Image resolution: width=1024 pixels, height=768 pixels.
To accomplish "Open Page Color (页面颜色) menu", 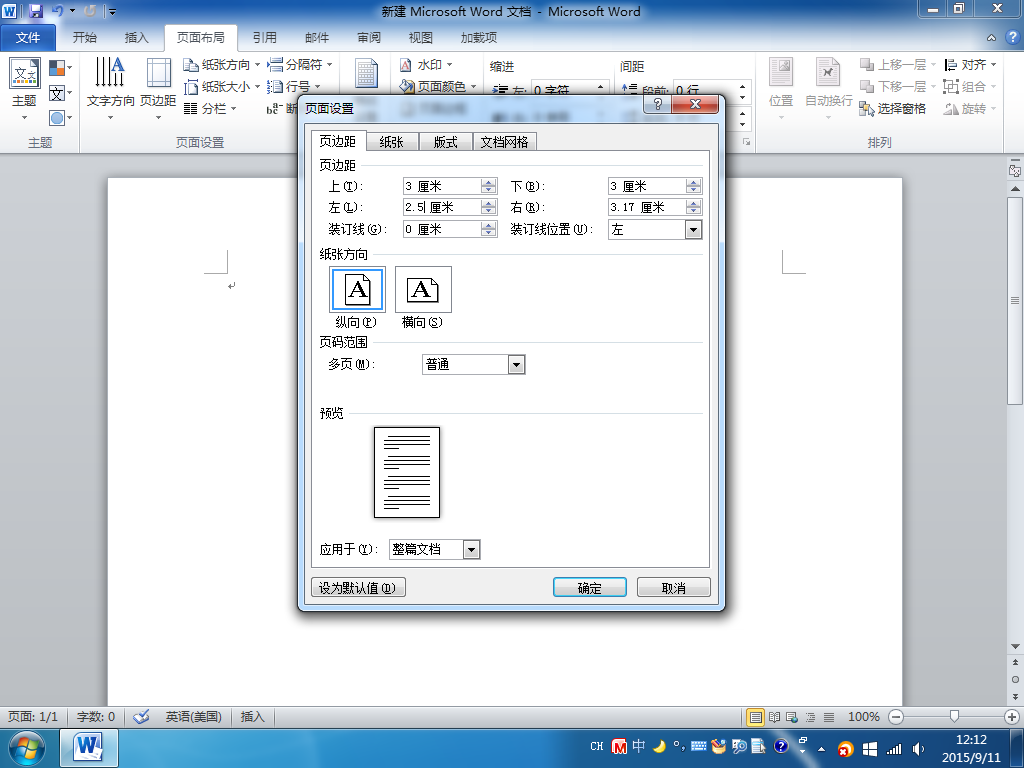I will [438, 86].
